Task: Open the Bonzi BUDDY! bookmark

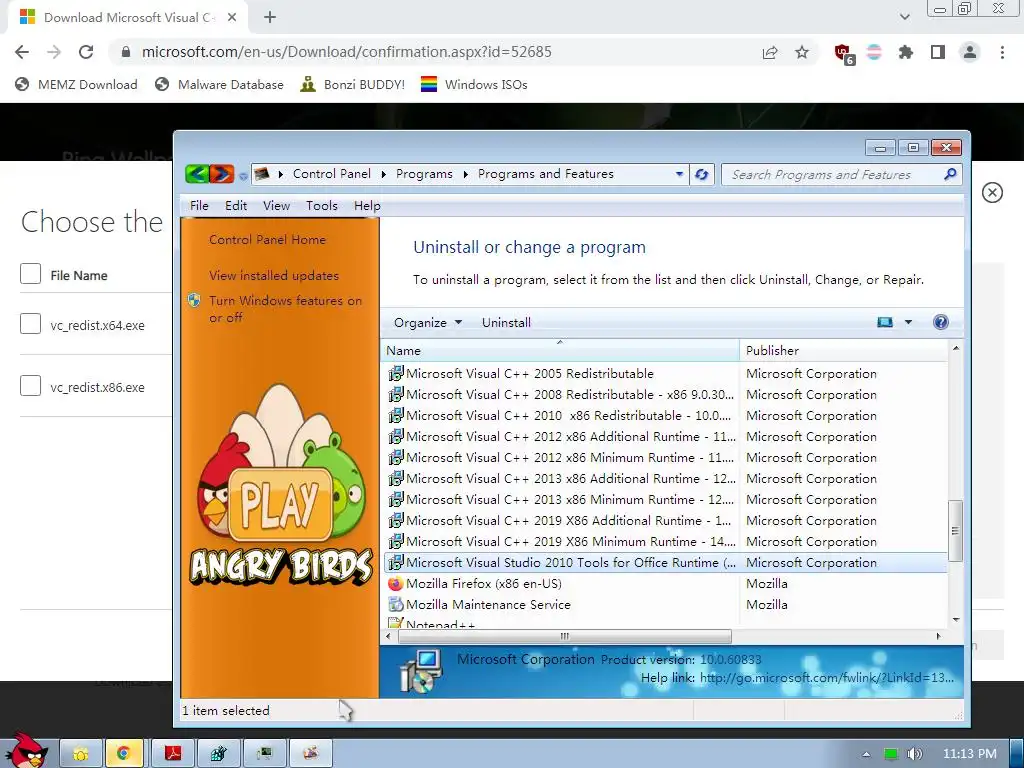Action: point(353,84)
